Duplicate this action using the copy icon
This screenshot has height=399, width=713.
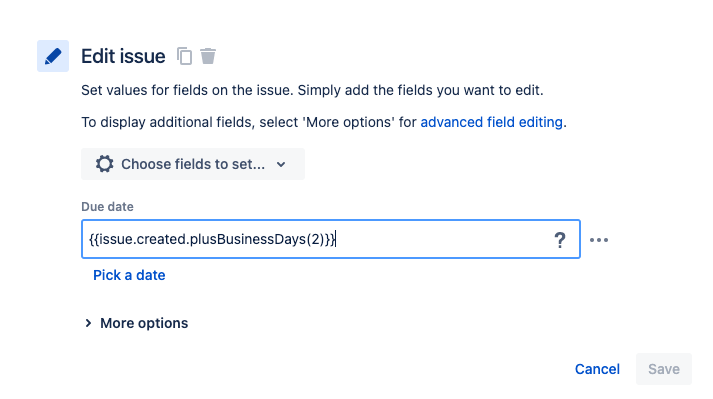pyautogui.click(x=184, y=56)
